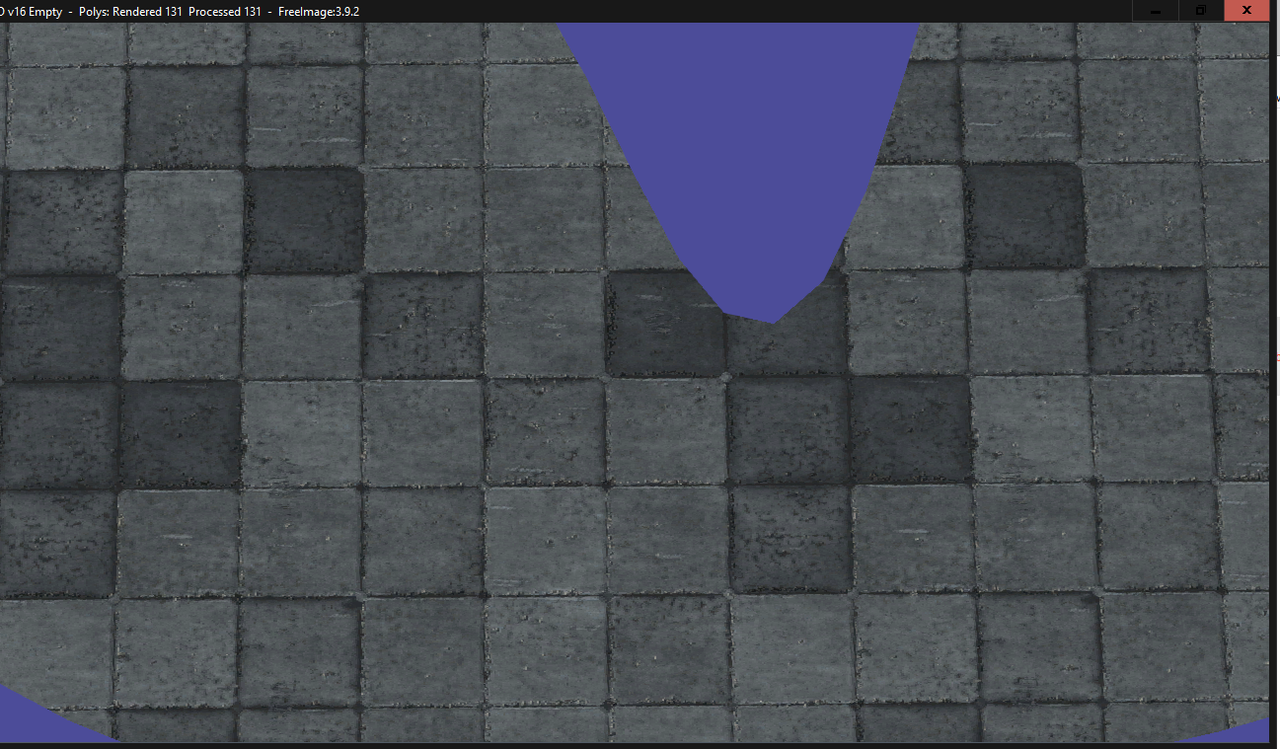Viewport: 1280px width, 749px height.
Task: Select 'v16 Empty' title text
Action: [x=37, y=11]
